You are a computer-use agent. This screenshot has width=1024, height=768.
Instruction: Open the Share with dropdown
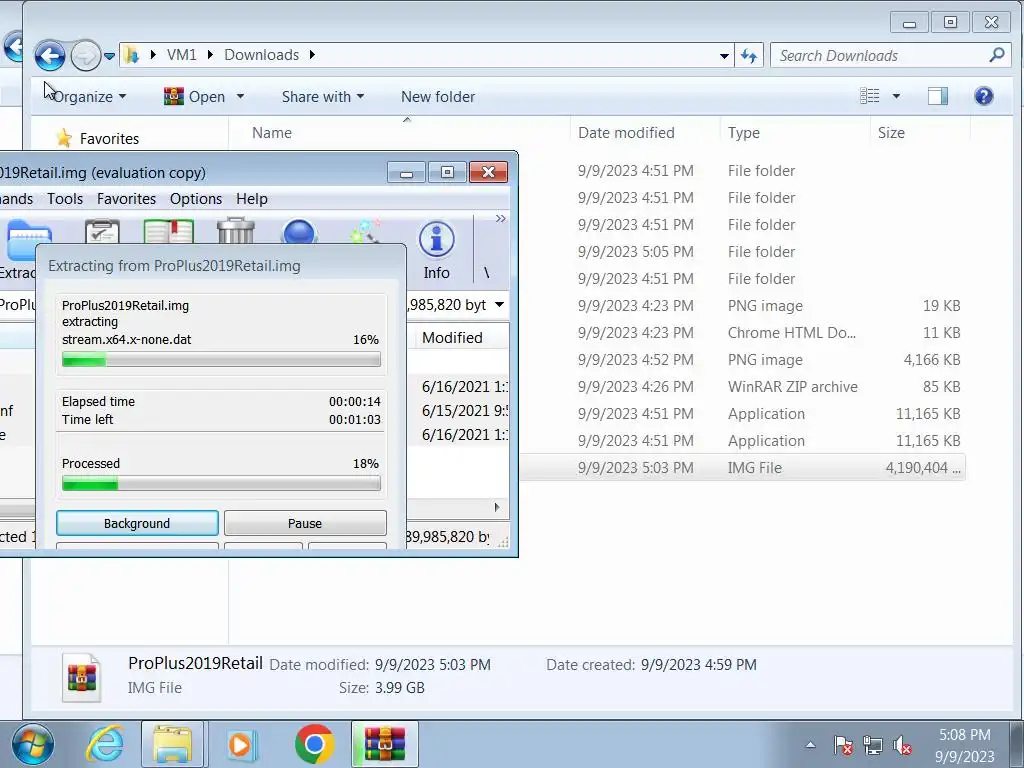click(x=323, y=97)
